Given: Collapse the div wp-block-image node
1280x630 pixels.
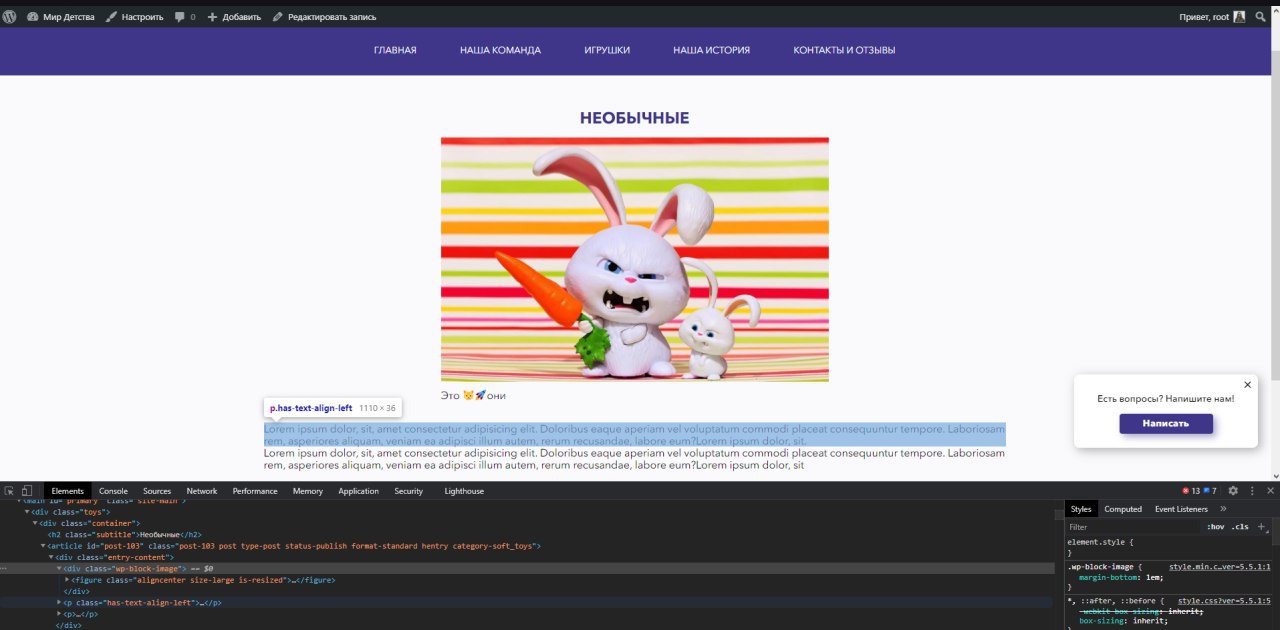Looking at the screenshot, I should click(59, 568).
